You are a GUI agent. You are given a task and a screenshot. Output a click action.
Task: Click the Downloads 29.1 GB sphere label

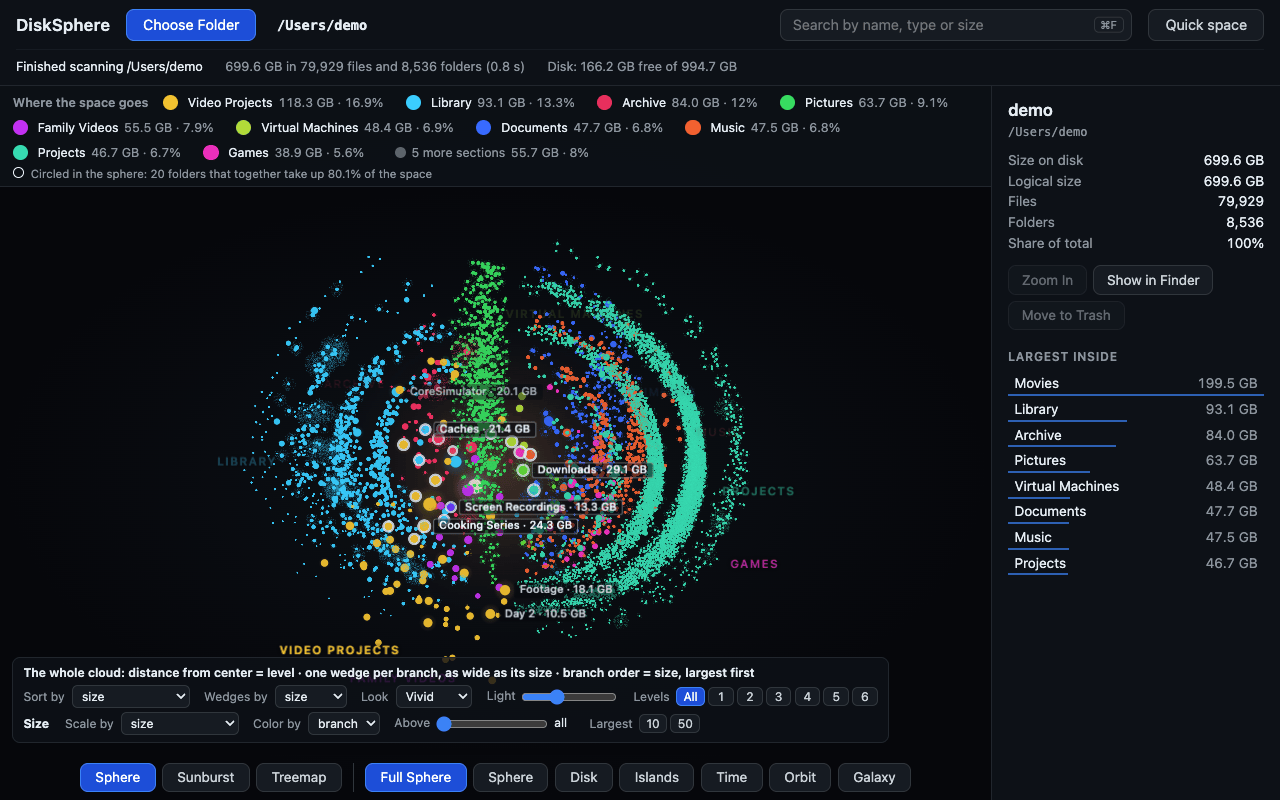click(x=592, y=470)
